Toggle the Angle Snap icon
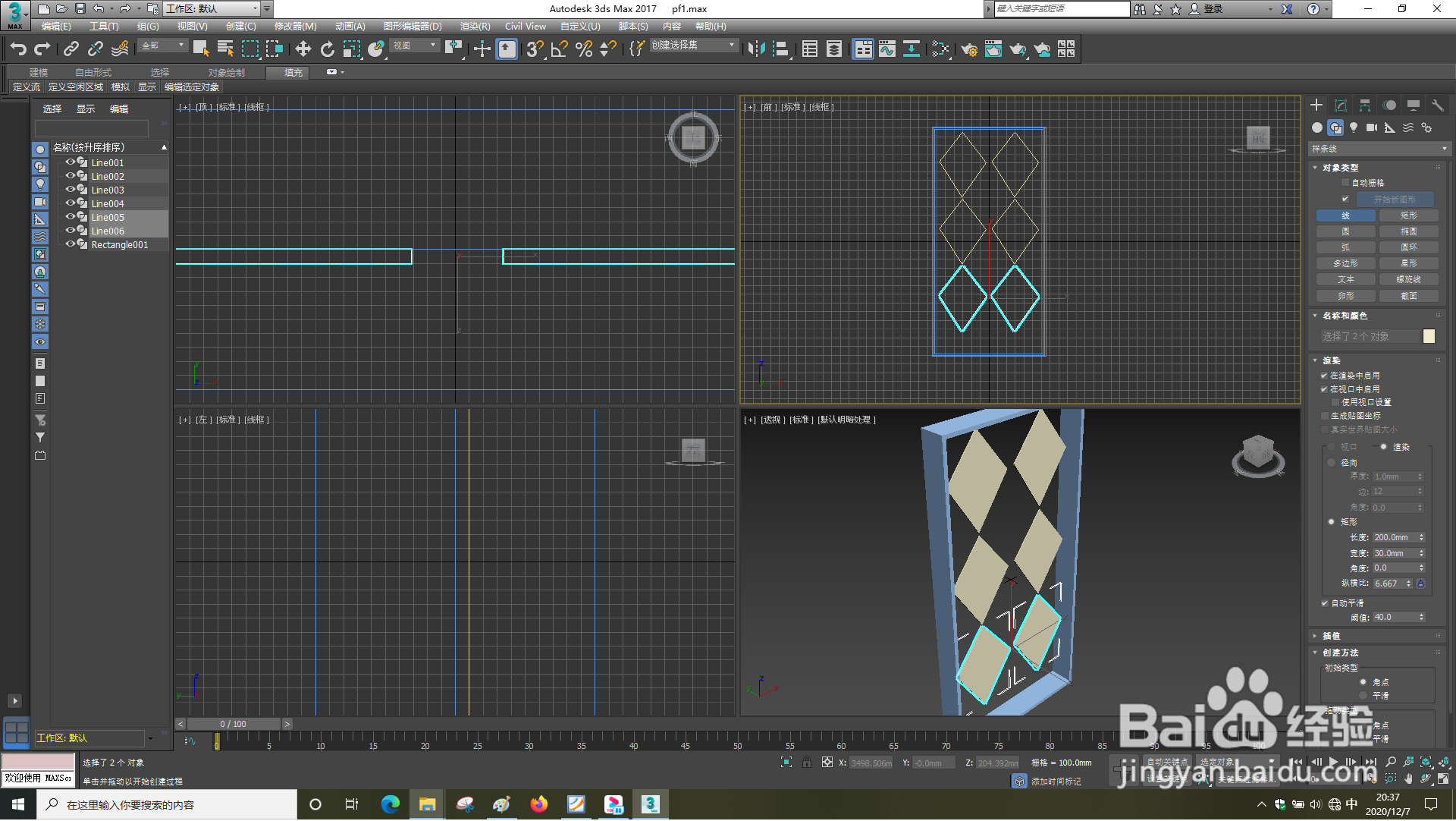The image size is (1456, 821). (559, 49)
